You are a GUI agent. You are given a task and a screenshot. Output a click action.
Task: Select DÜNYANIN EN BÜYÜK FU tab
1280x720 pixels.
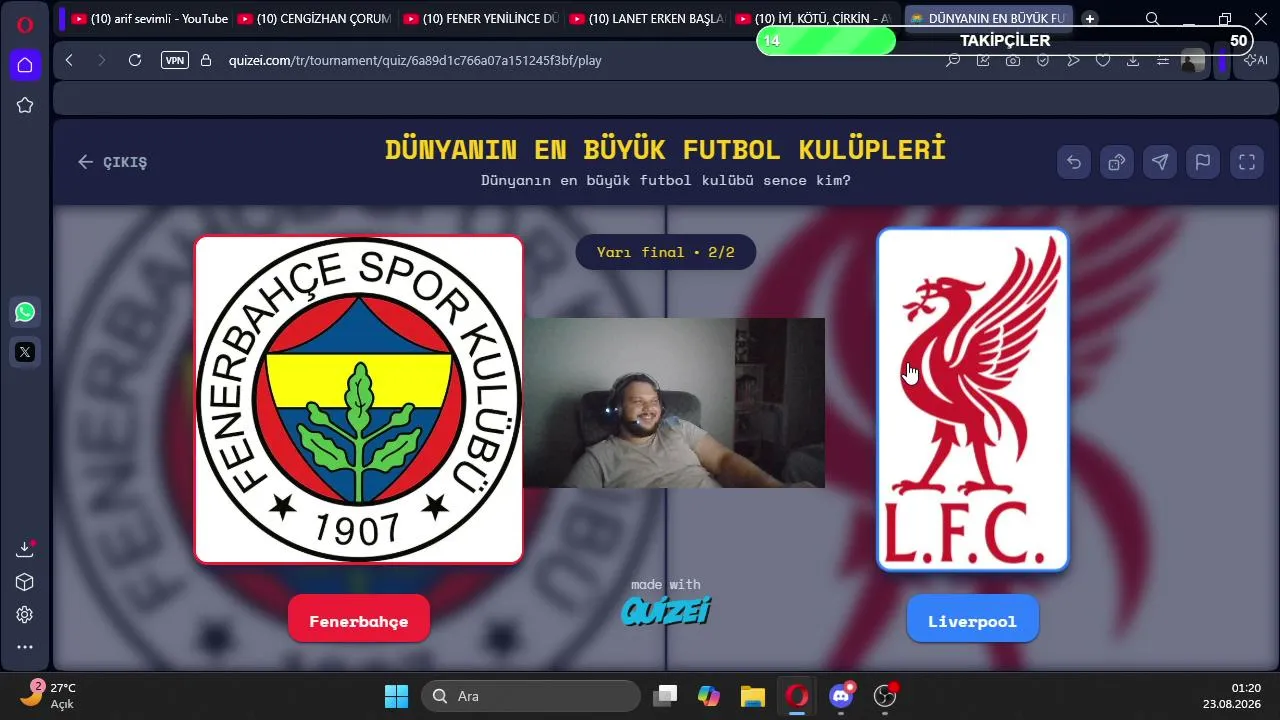click(988, 19)
